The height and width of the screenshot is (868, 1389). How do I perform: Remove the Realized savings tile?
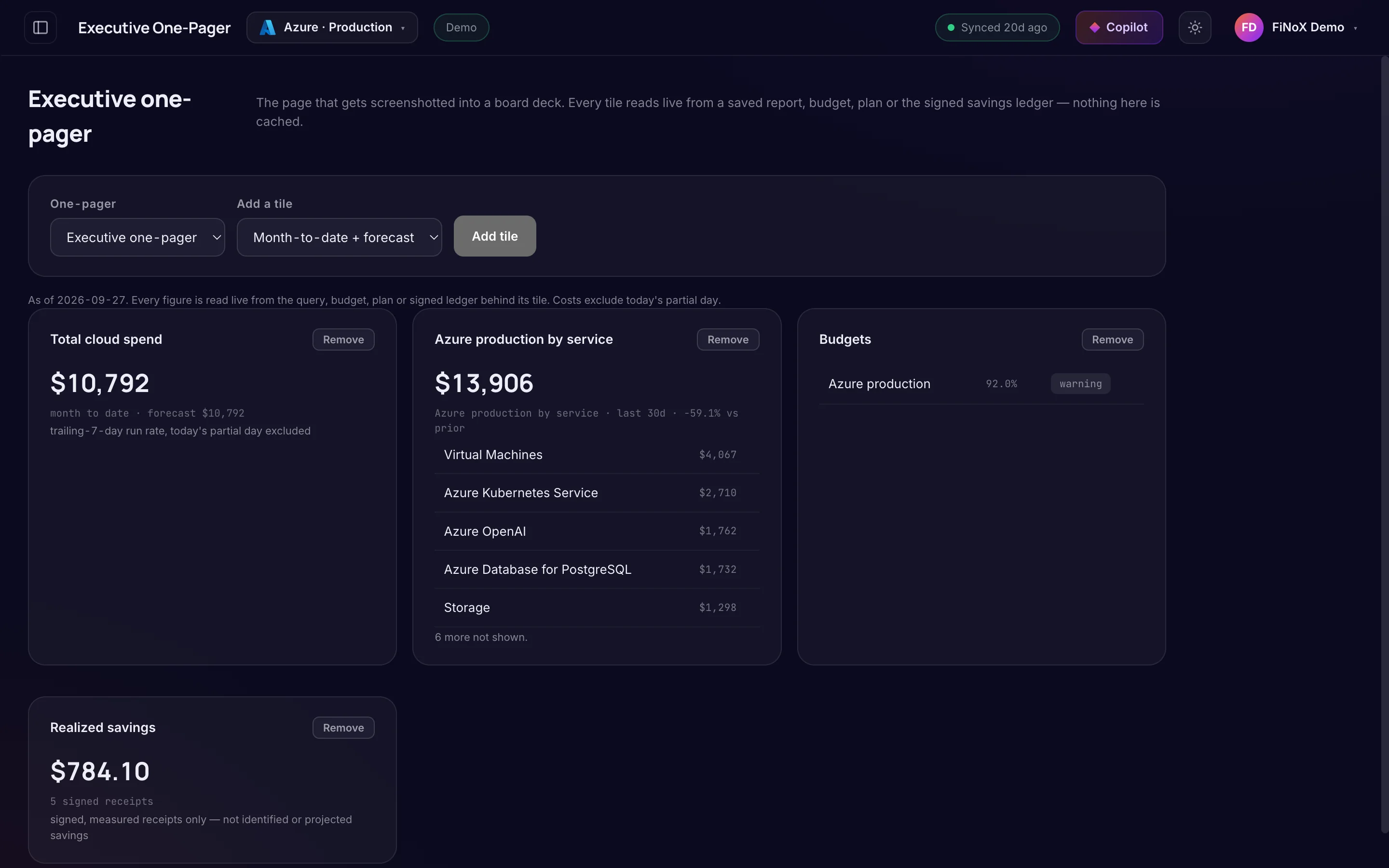(343, 727)
